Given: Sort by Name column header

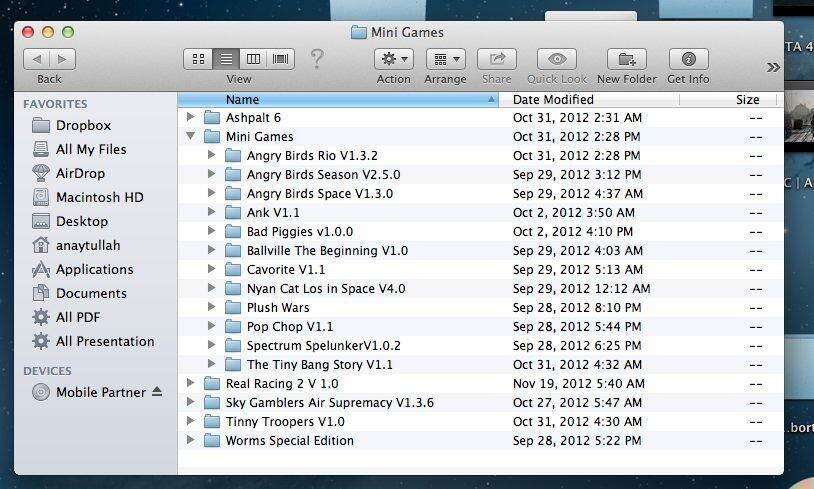Looking at the screenshot, I should (x=338, y=100).
